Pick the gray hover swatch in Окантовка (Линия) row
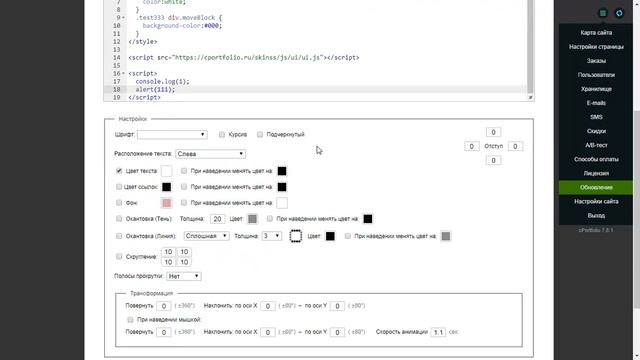Viewport: 640px width, 360px height. [446, 236]
